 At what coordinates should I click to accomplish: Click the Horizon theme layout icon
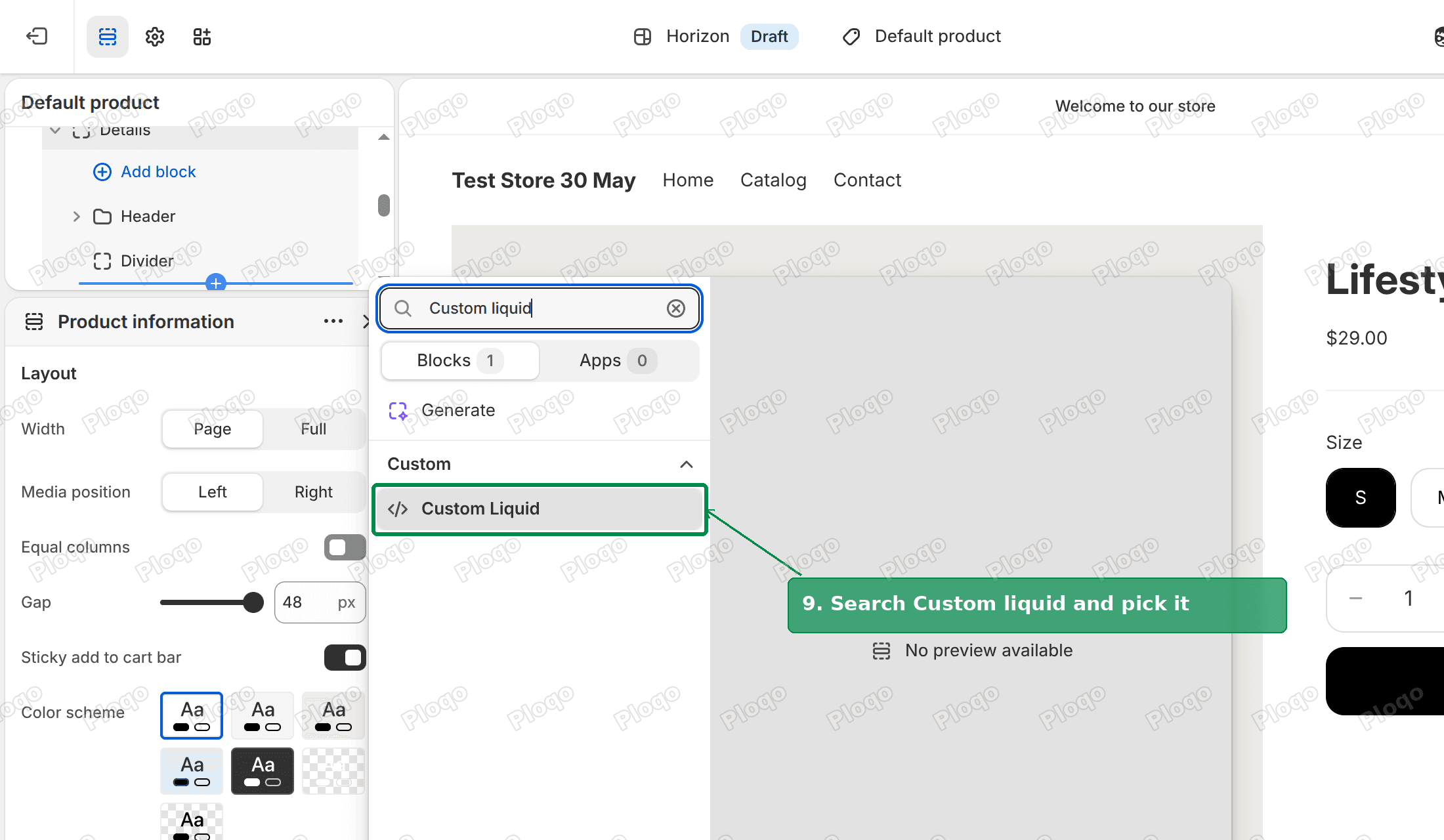[x=643, y=36]
